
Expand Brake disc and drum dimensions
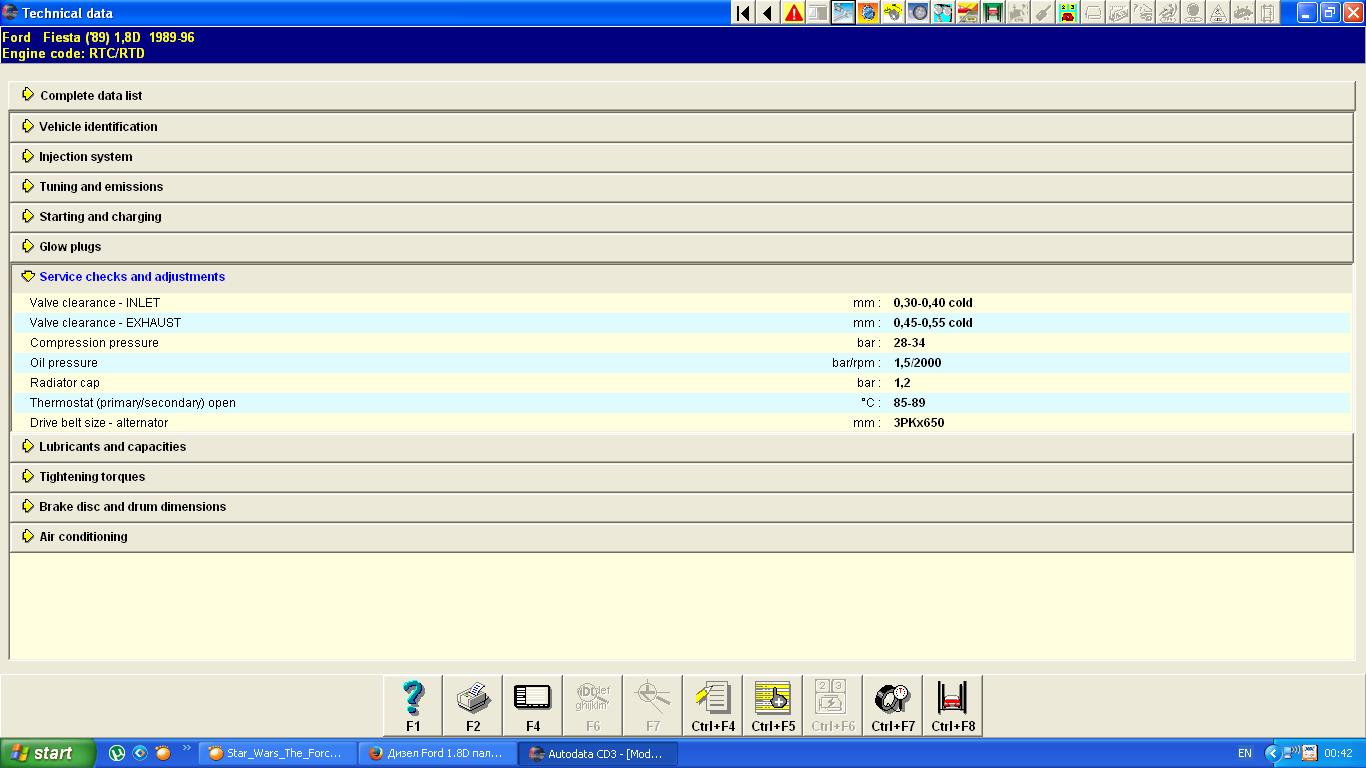[132, 507]
